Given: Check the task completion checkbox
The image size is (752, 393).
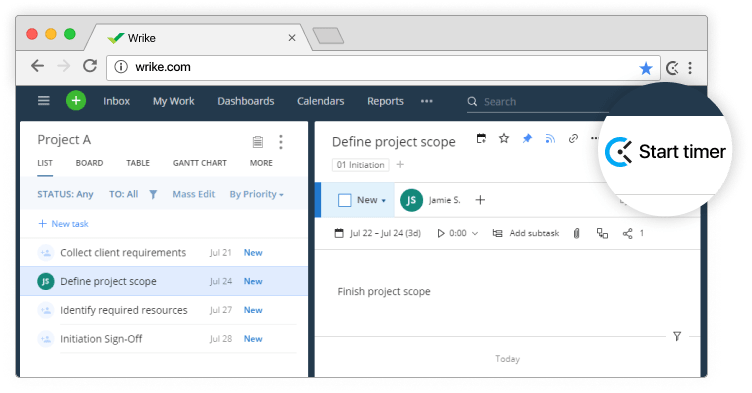Looking at the screenshot, I should pyautogui.click(x=345, y=200).
